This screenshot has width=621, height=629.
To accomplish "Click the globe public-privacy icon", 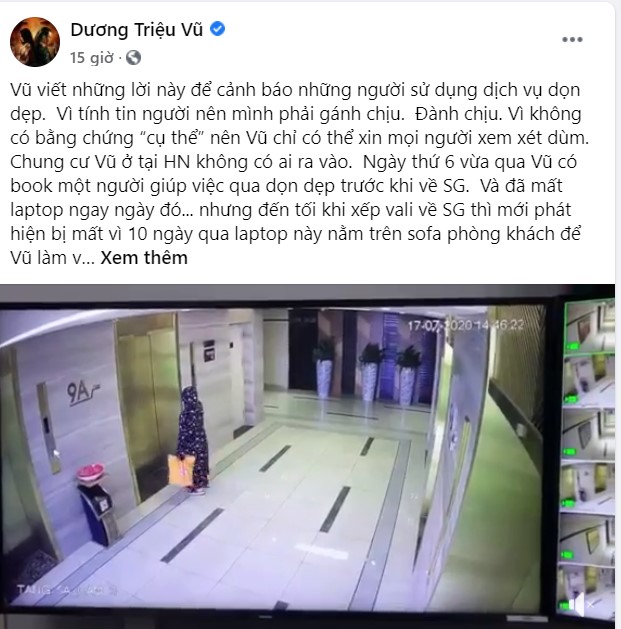I will pos(134,58).
